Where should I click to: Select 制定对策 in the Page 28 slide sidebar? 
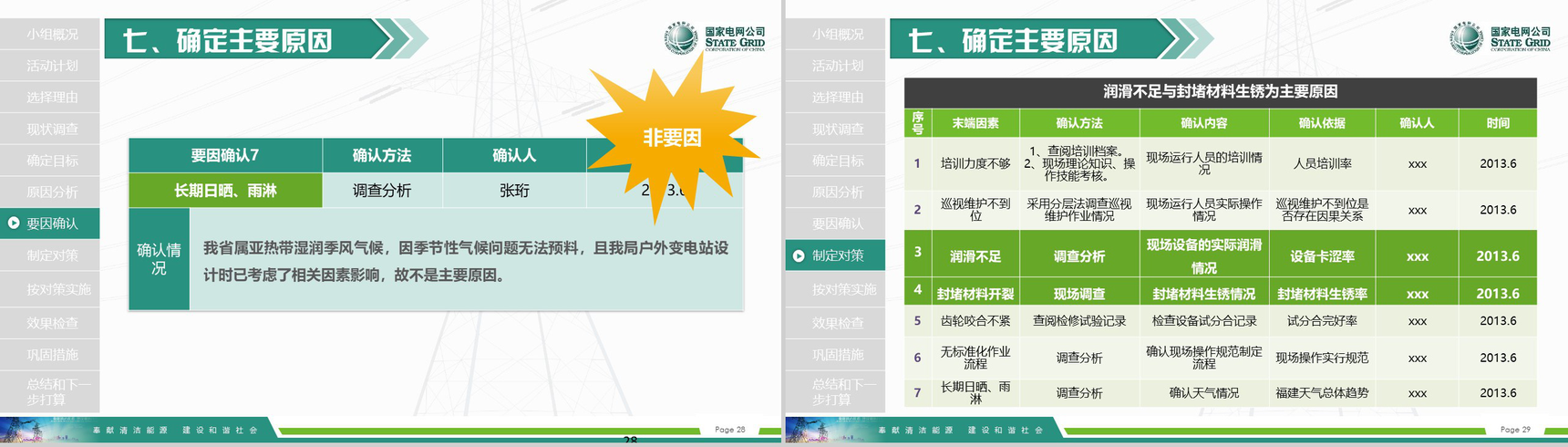[50, 255]
